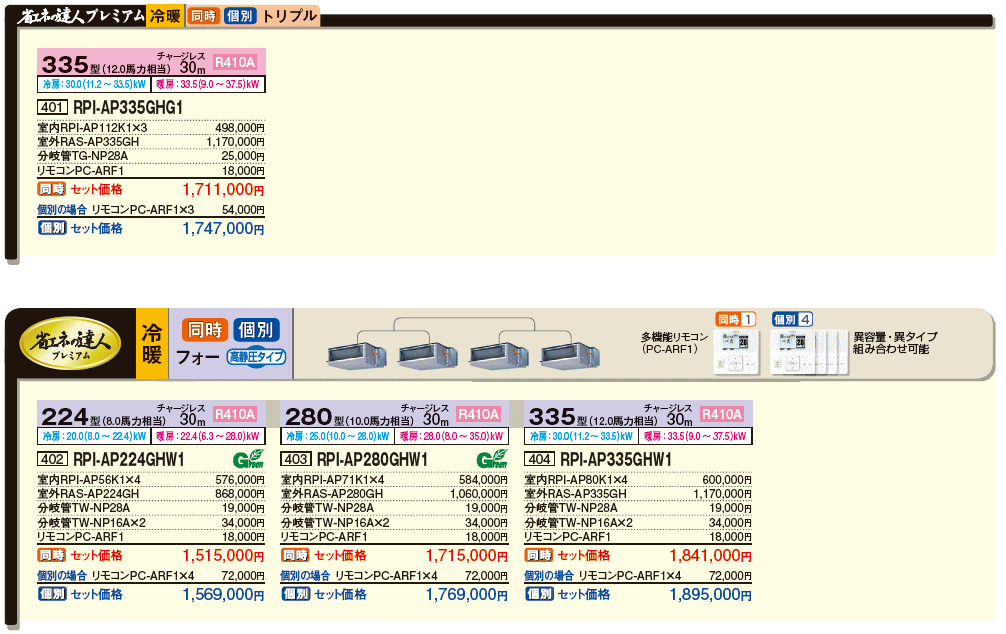Click the 1,711,000円 simultaneous set price

223,189
